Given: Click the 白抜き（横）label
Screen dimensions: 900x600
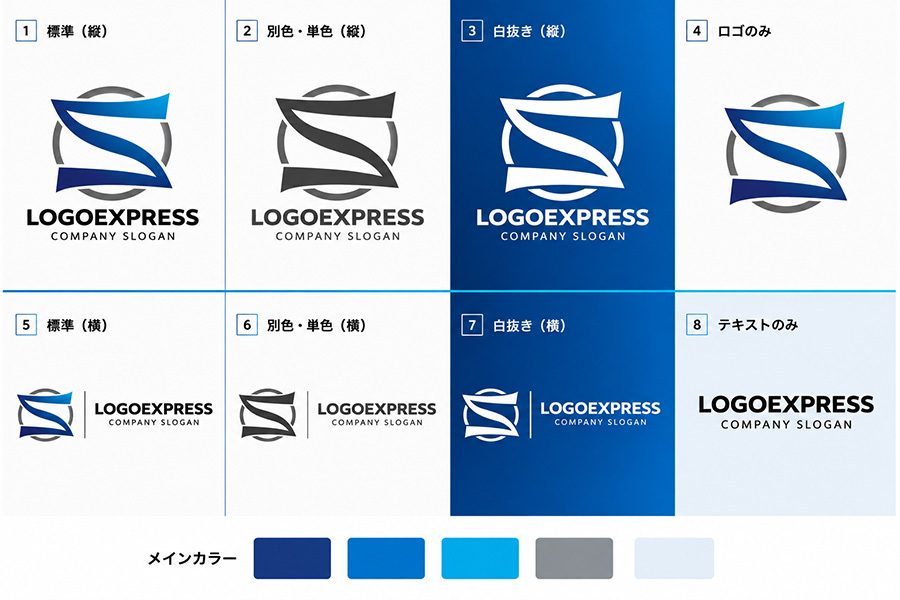Looking at the screenshot, I should 529,326.
